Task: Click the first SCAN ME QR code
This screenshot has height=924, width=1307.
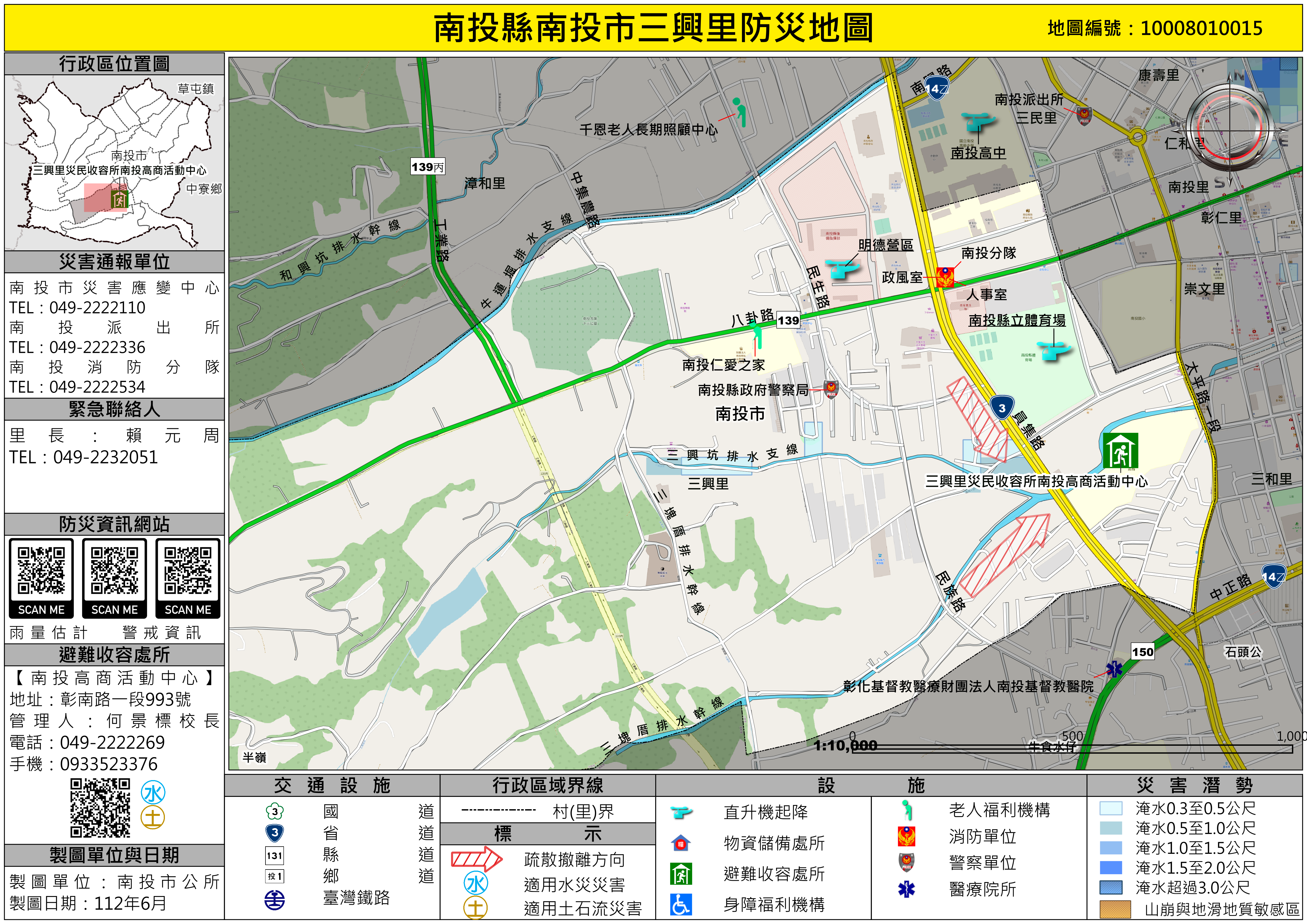Action: [x=41, y=571]
